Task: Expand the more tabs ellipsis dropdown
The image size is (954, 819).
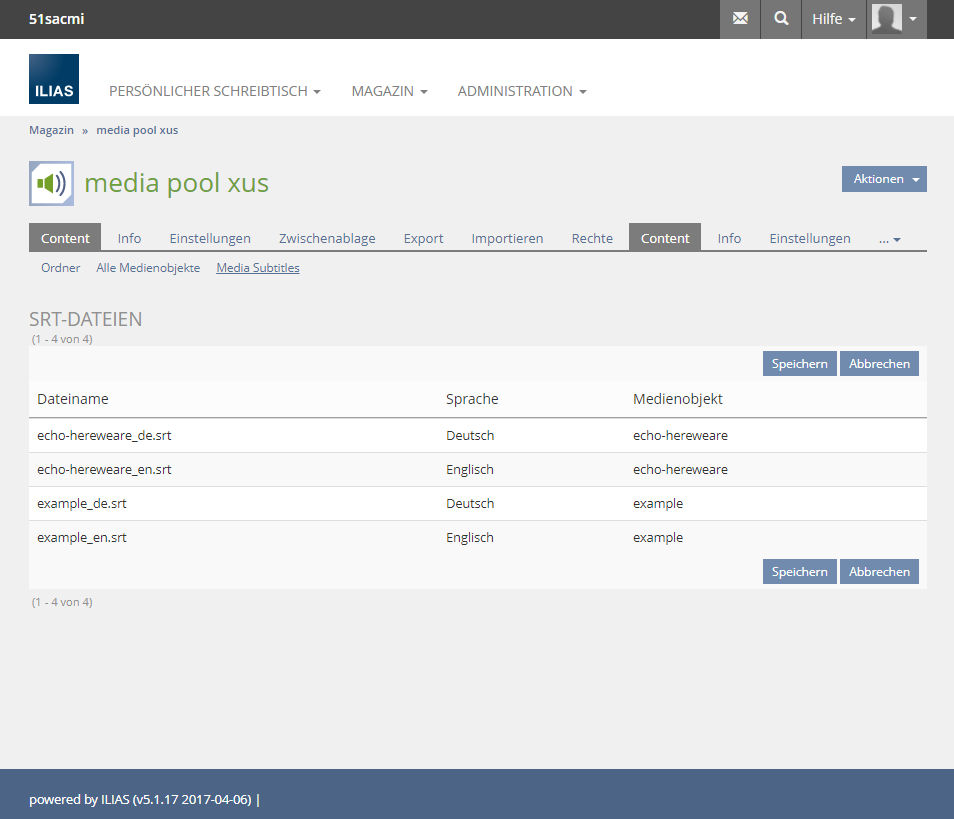Action: click(889, 239)
